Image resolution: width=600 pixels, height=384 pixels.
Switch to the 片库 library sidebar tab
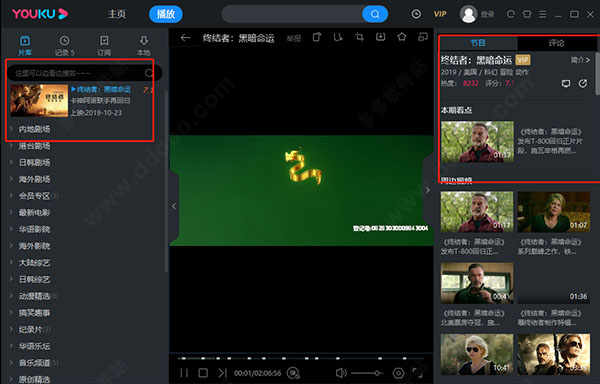[25, 45]
